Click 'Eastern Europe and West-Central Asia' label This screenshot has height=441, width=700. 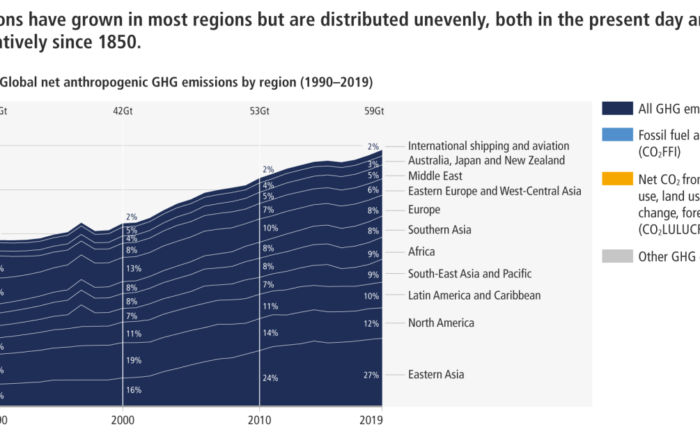coord(495,191)
